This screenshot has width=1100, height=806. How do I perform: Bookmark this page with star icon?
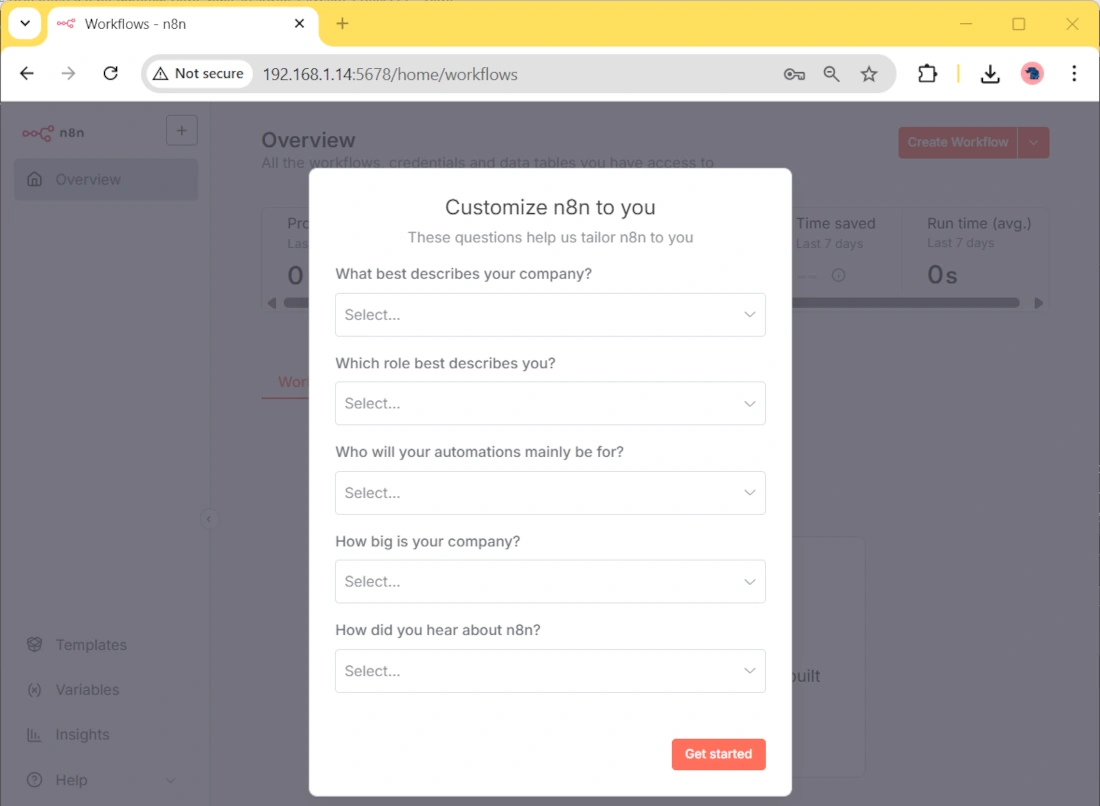tap(869, 73)
